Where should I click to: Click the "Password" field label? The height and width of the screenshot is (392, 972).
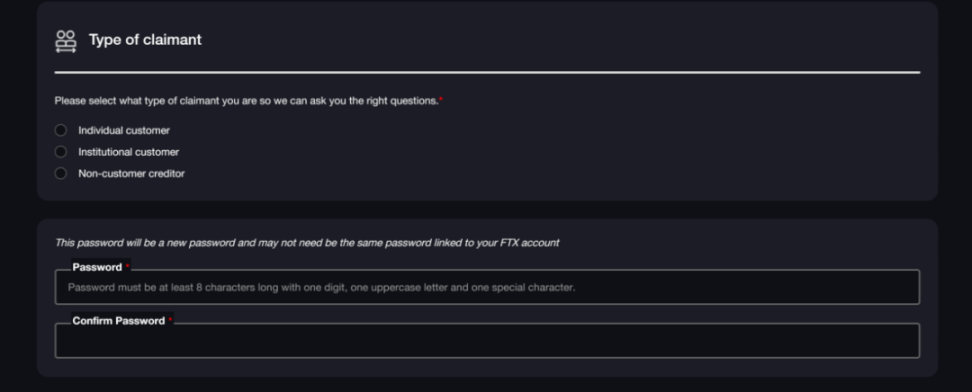click(97, 267)
